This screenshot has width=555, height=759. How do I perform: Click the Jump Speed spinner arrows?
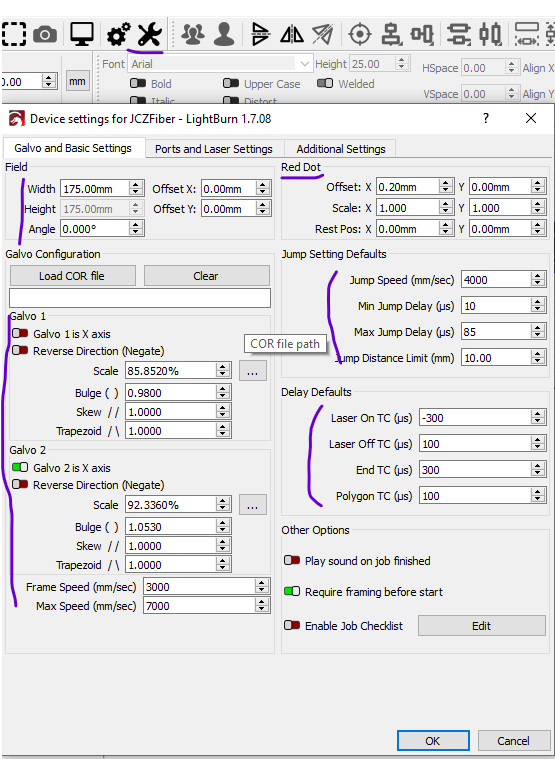click(x=538, y=279)
